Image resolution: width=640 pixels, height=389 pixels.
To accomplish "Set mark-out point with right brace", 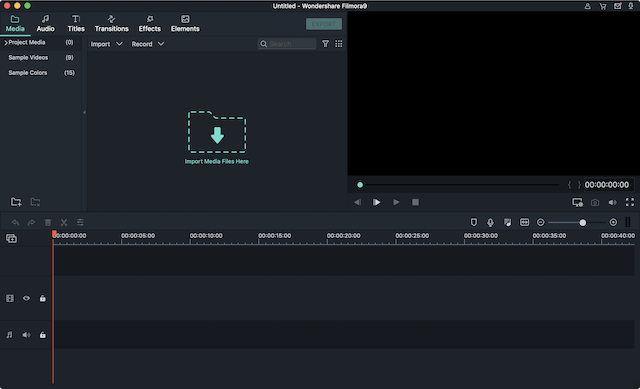I will click(579, 185).
